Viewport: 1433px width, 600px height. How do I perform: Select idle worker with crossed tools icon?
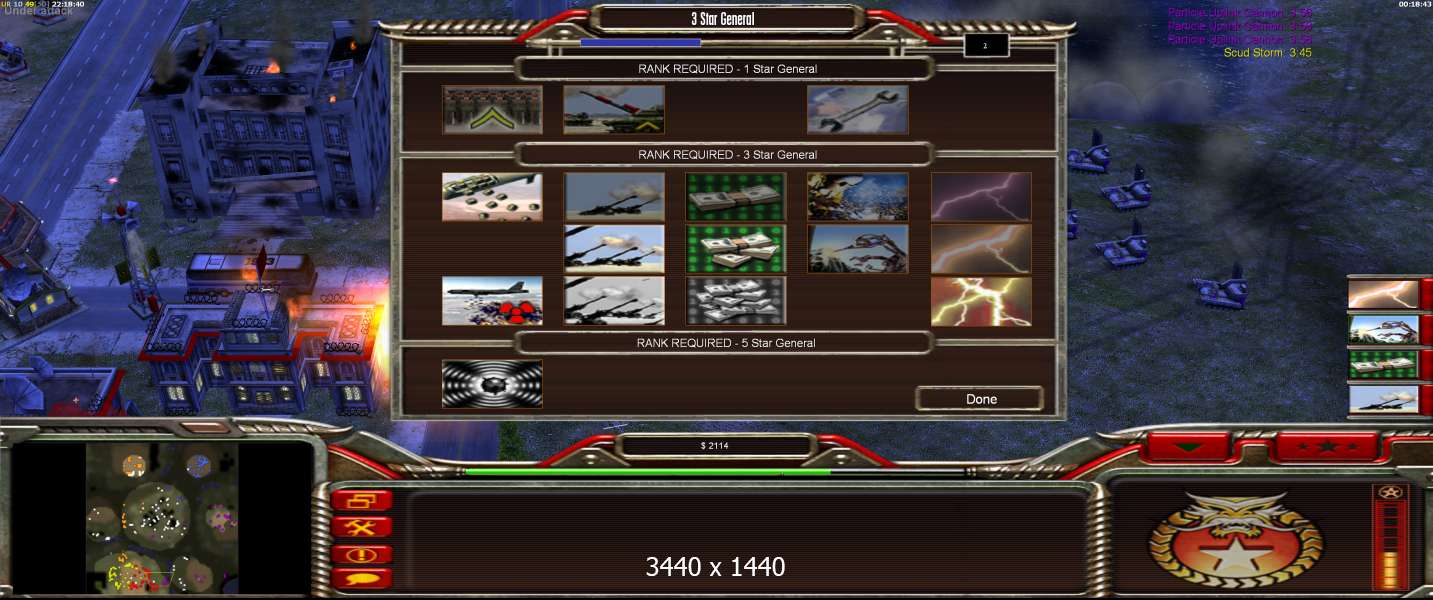[361, 527]
